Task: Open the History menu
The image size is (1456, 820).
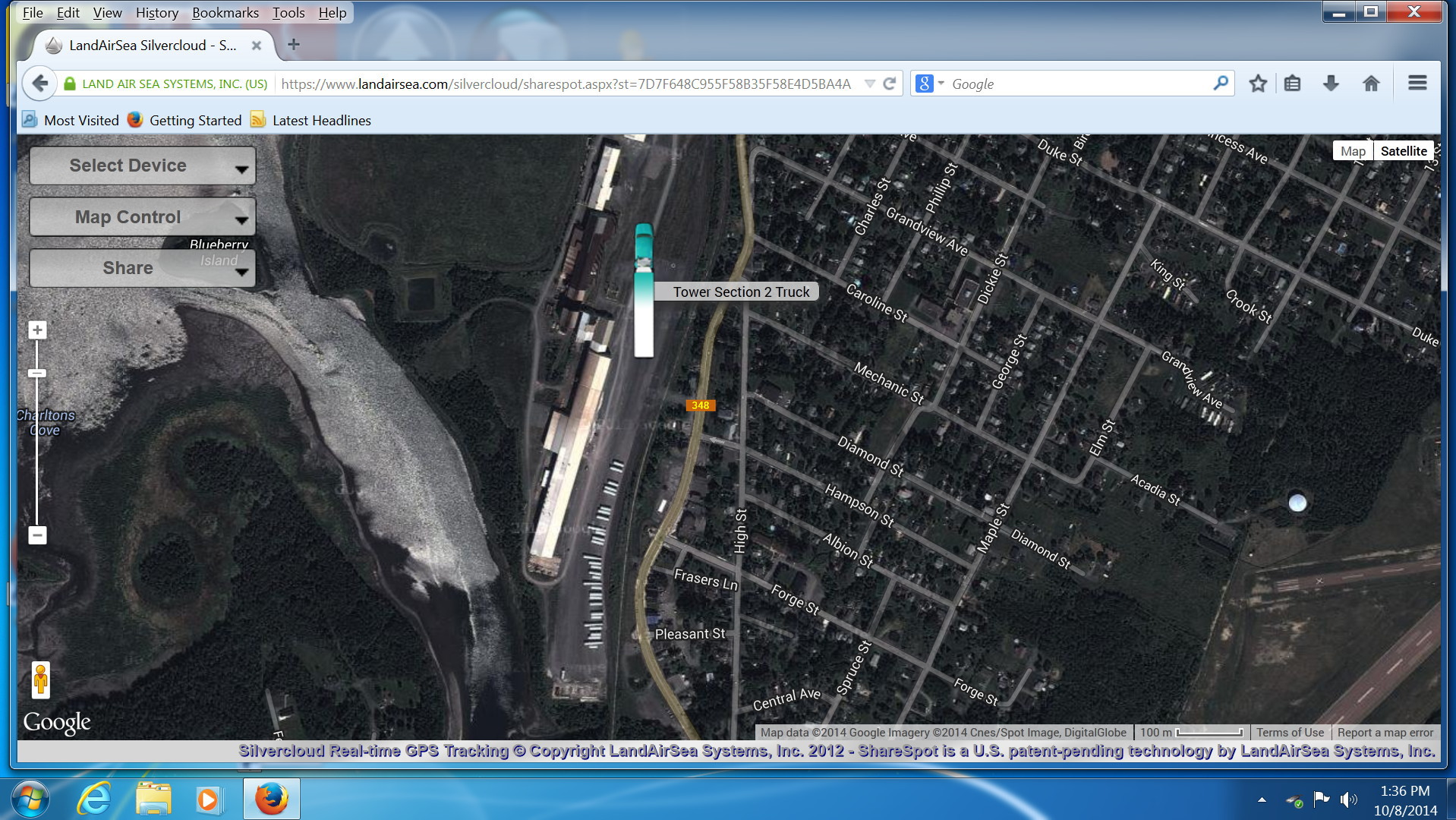Action: pyautogui.click(x=156, y=13)
